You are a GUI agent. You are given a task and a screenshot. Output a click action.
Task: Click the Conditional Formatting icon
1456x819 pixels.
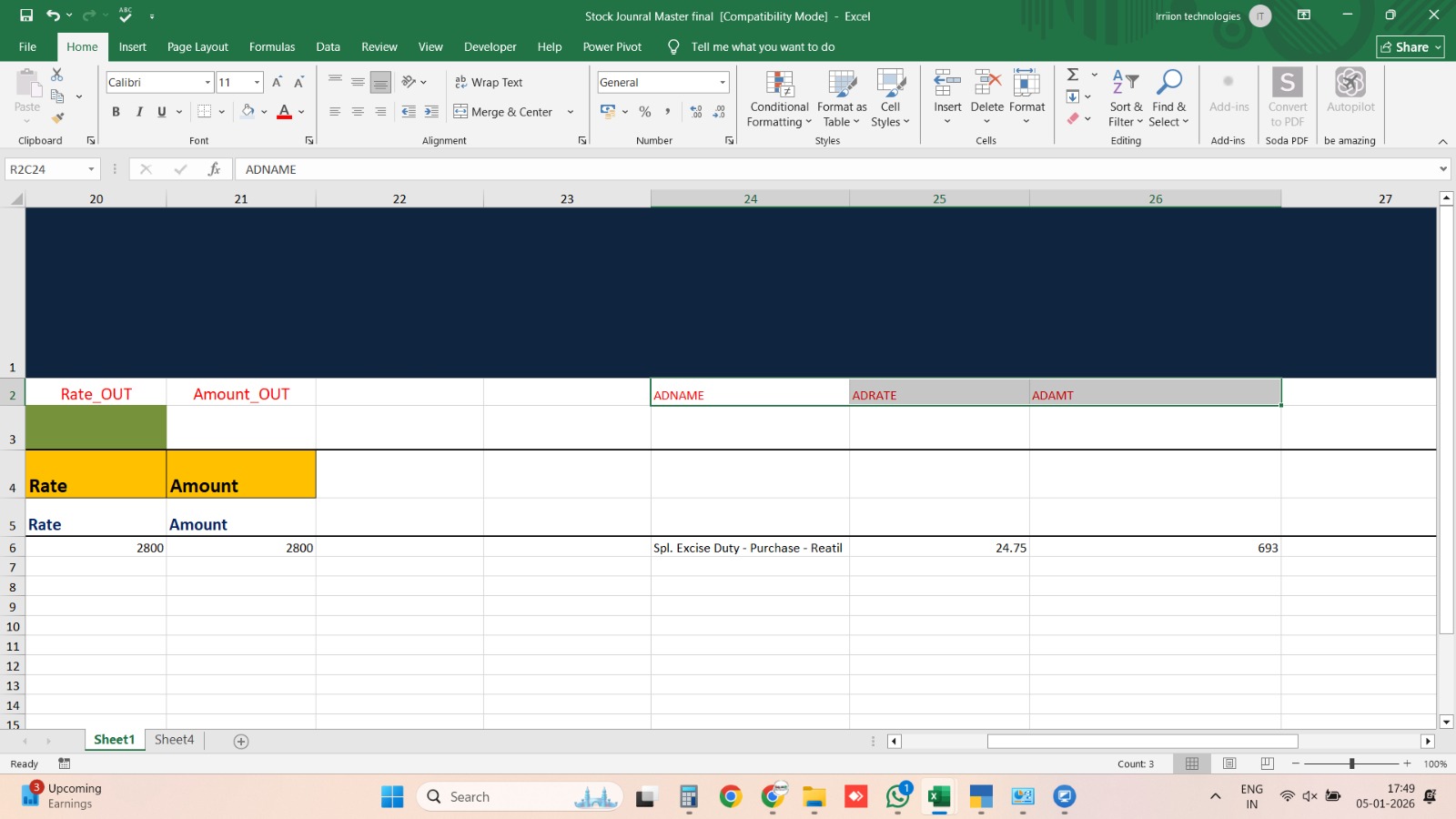[779, 85]
